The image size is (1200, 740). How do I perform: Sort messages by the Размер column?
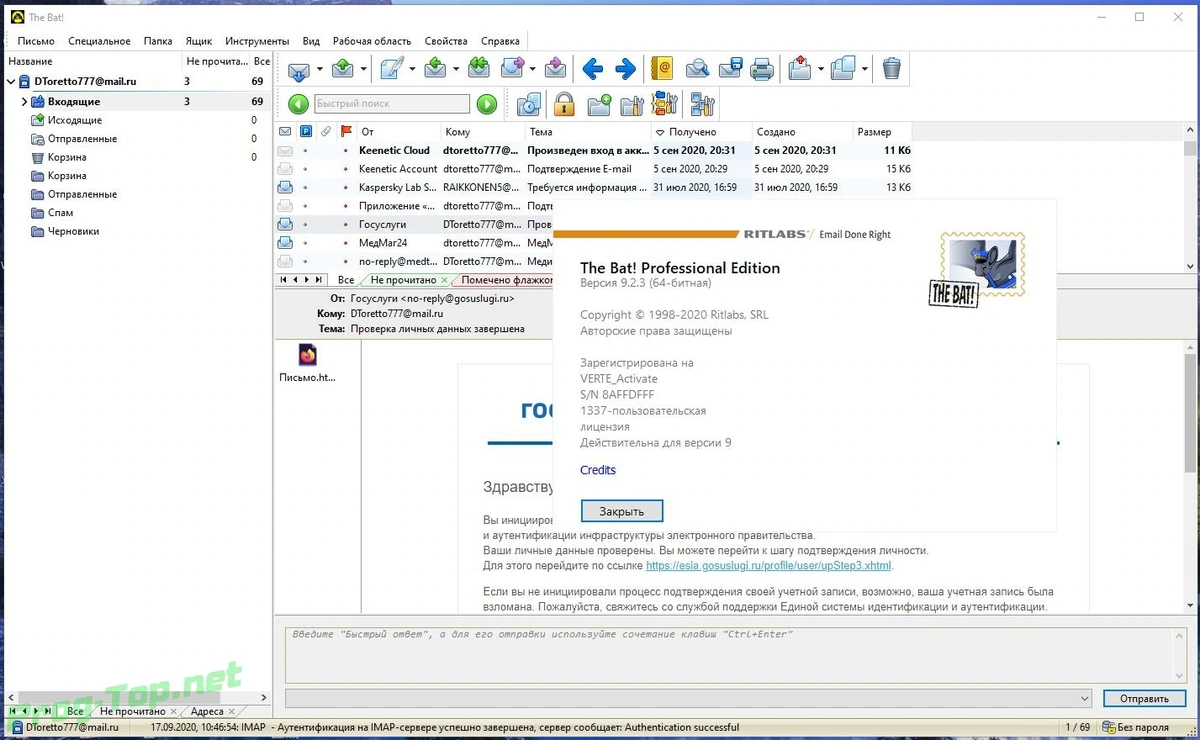tap(883, 132)
